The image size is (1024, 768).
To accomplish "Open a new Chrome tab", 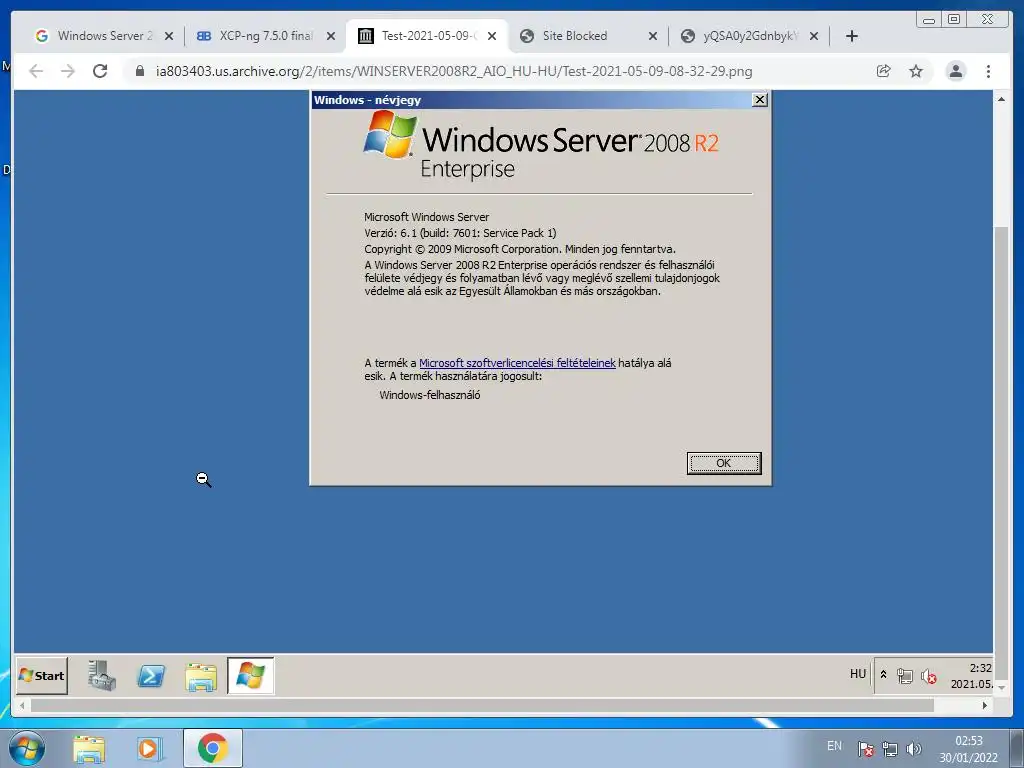I will (852, 36).
